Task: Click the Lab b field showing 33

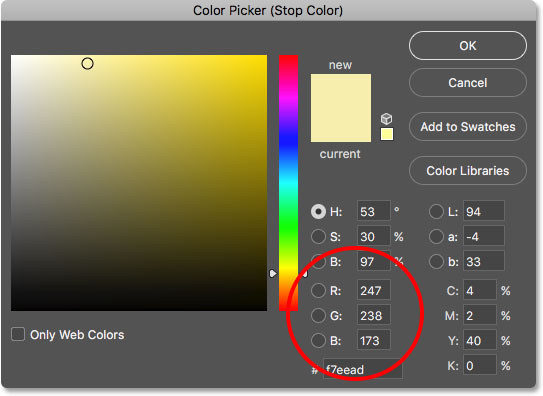Action: (x=484, y=261)
